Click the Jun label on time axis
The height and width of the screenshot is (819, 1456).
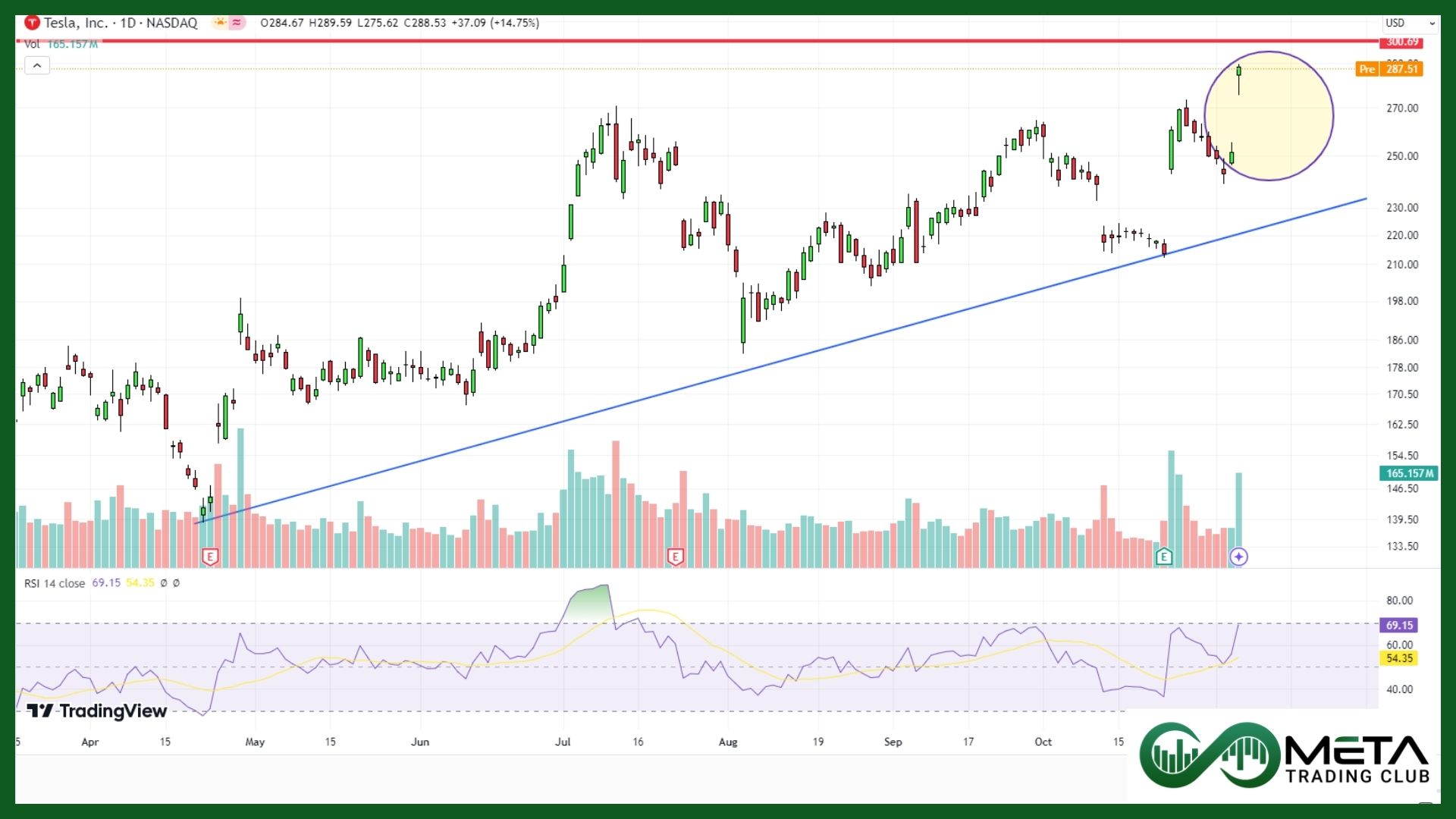420,742
